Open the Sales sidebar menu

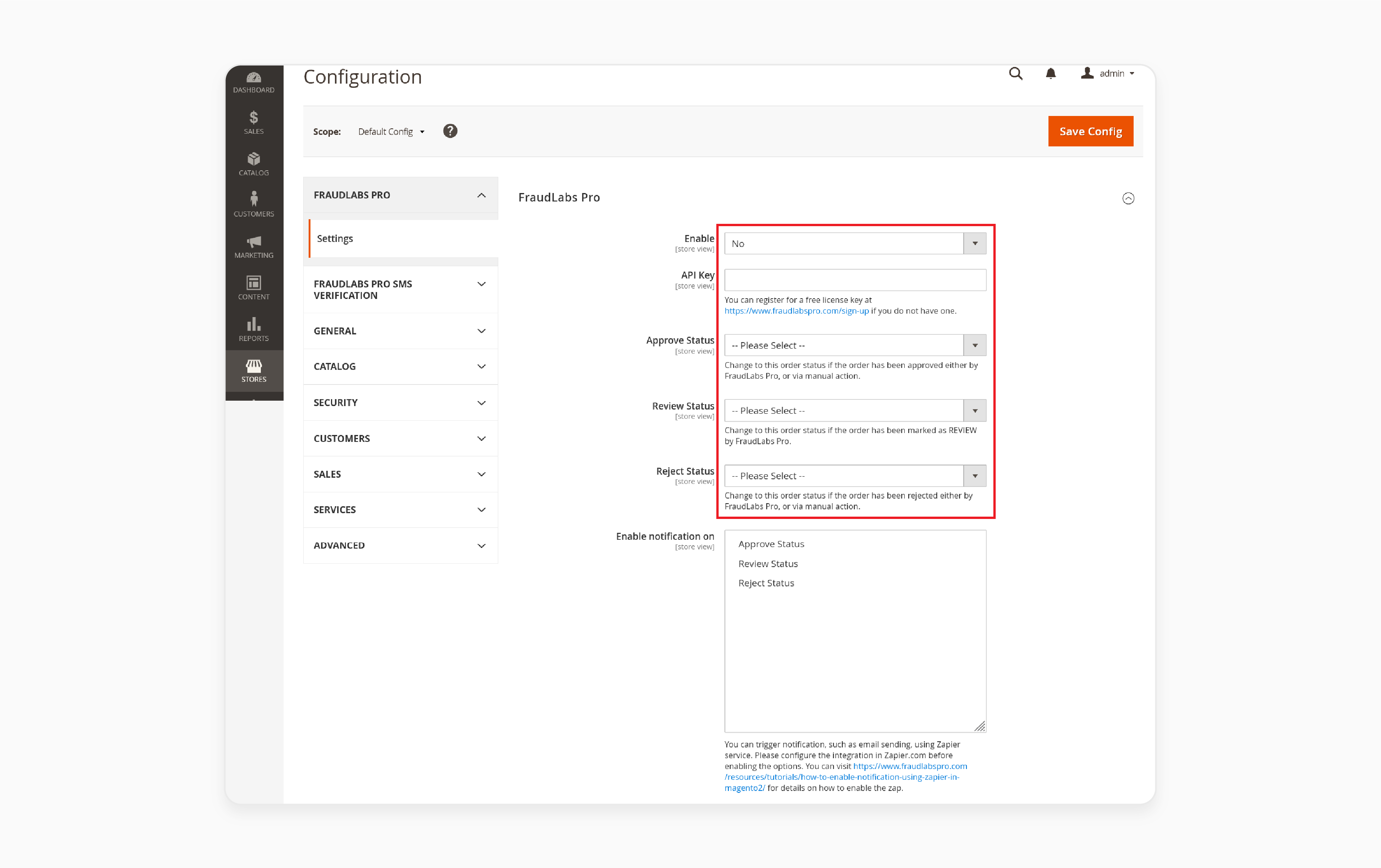254,123
